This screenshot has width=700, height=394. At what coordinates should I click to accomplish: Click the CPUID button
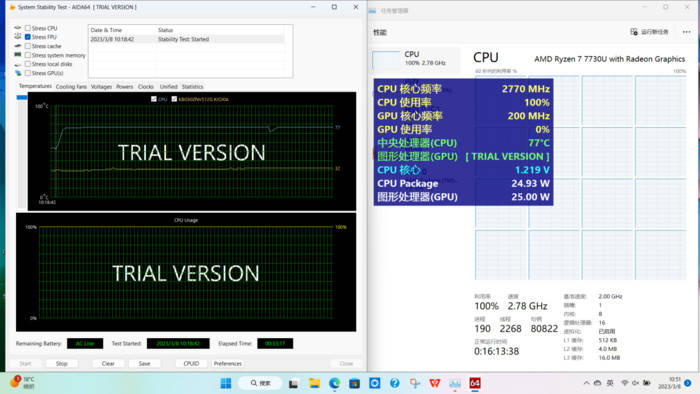(191, 364)
